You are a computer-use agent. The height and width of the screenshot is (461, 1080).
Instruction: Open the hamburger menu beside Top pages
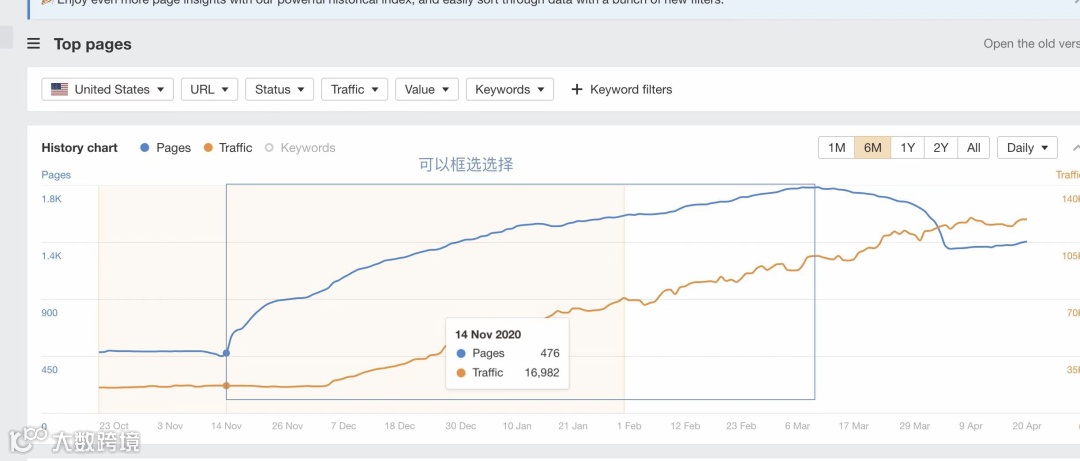pos(33,44)
